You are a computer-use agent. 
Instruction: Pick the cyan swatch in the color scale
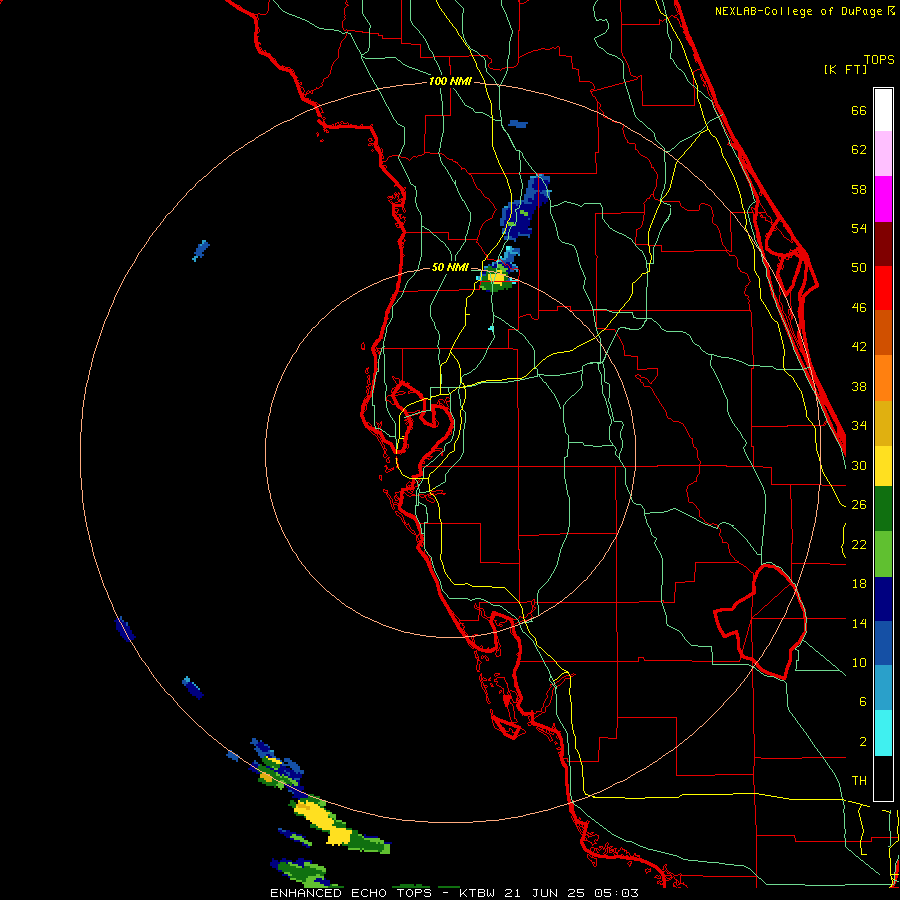[x=883, y=734]
